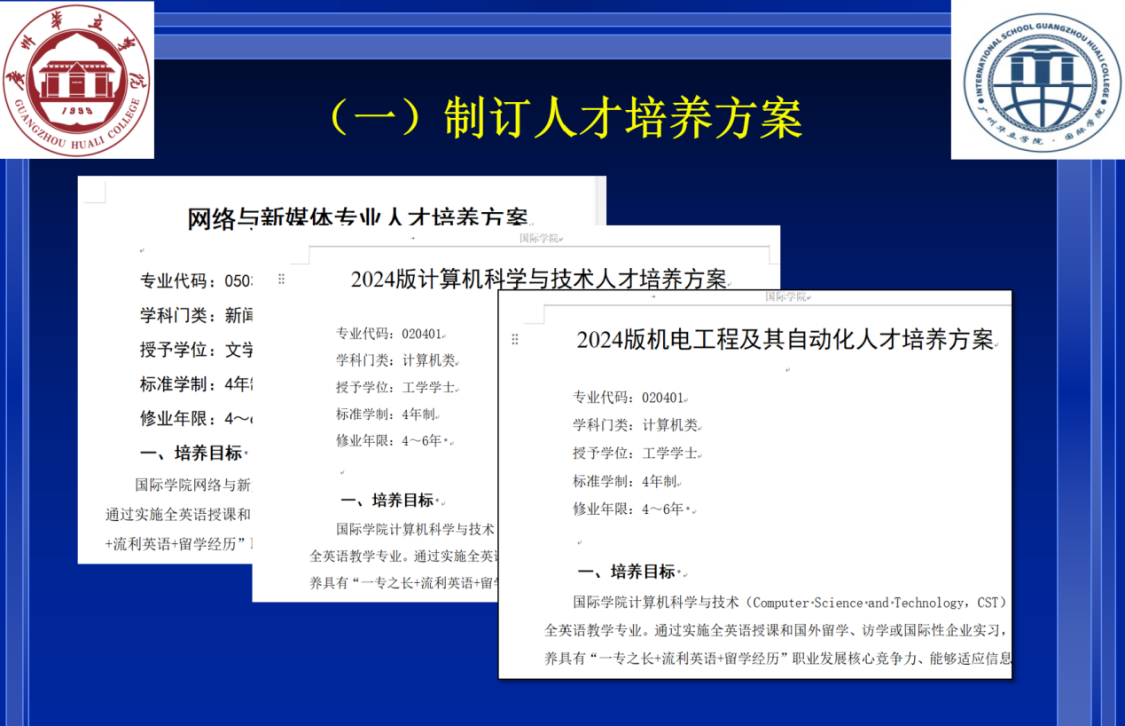Click the International School blue globe logo
1125x726 pixels.
pyautogui.click(x=1037, y=79)
